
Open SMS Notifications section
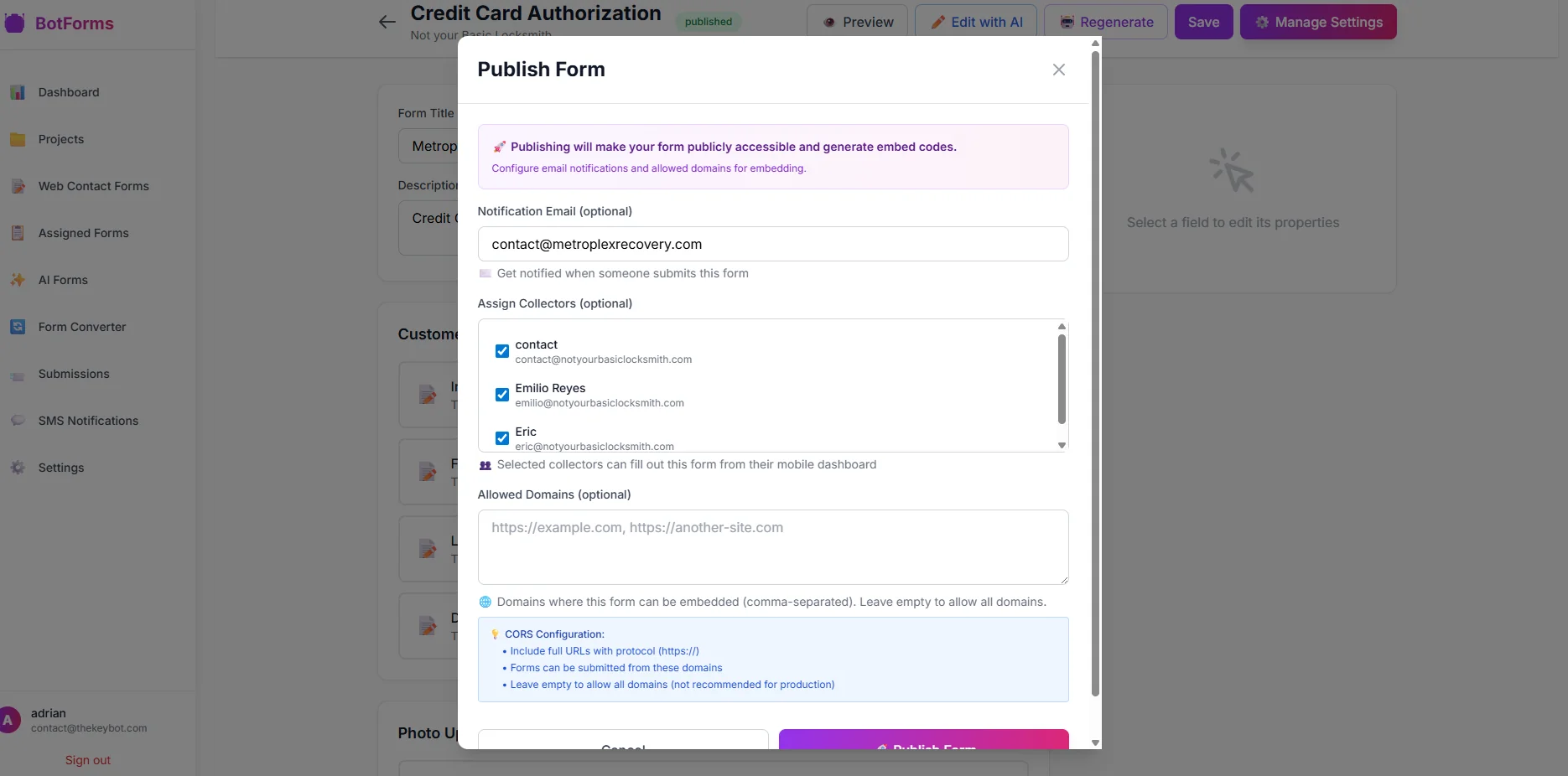pyautogui.click(x=87, y=421)
